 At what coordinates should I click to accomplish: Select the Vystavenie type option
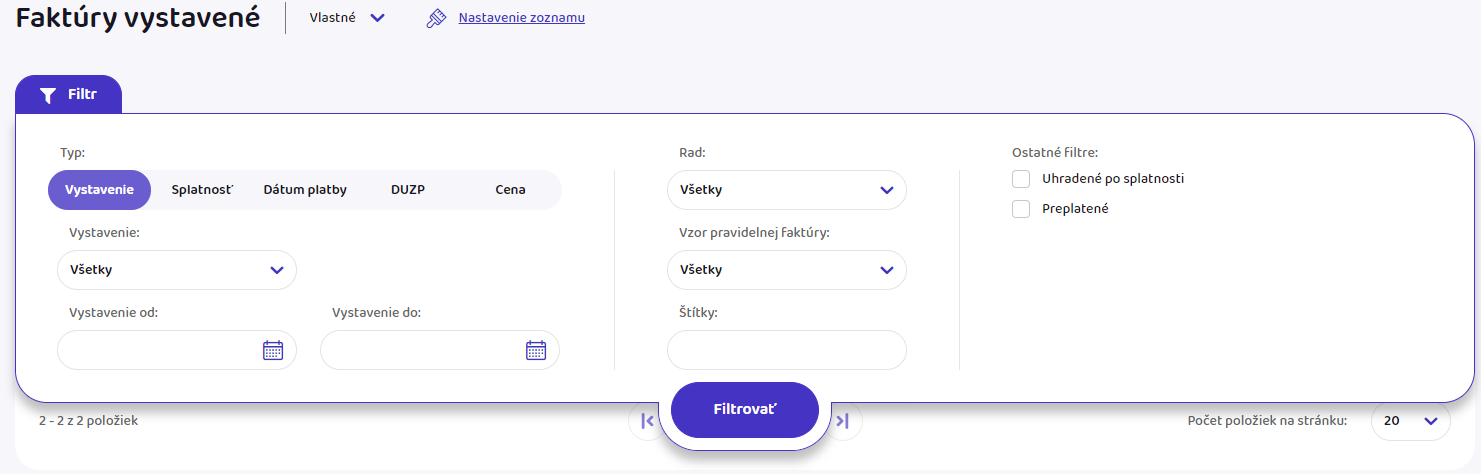tap(99, 189)
